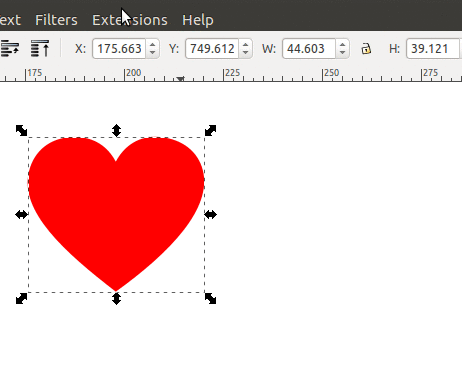The height and width of the screenshot is (374, 462).
Task: Decrease the W width with down arrow
Action: point(342,53)
